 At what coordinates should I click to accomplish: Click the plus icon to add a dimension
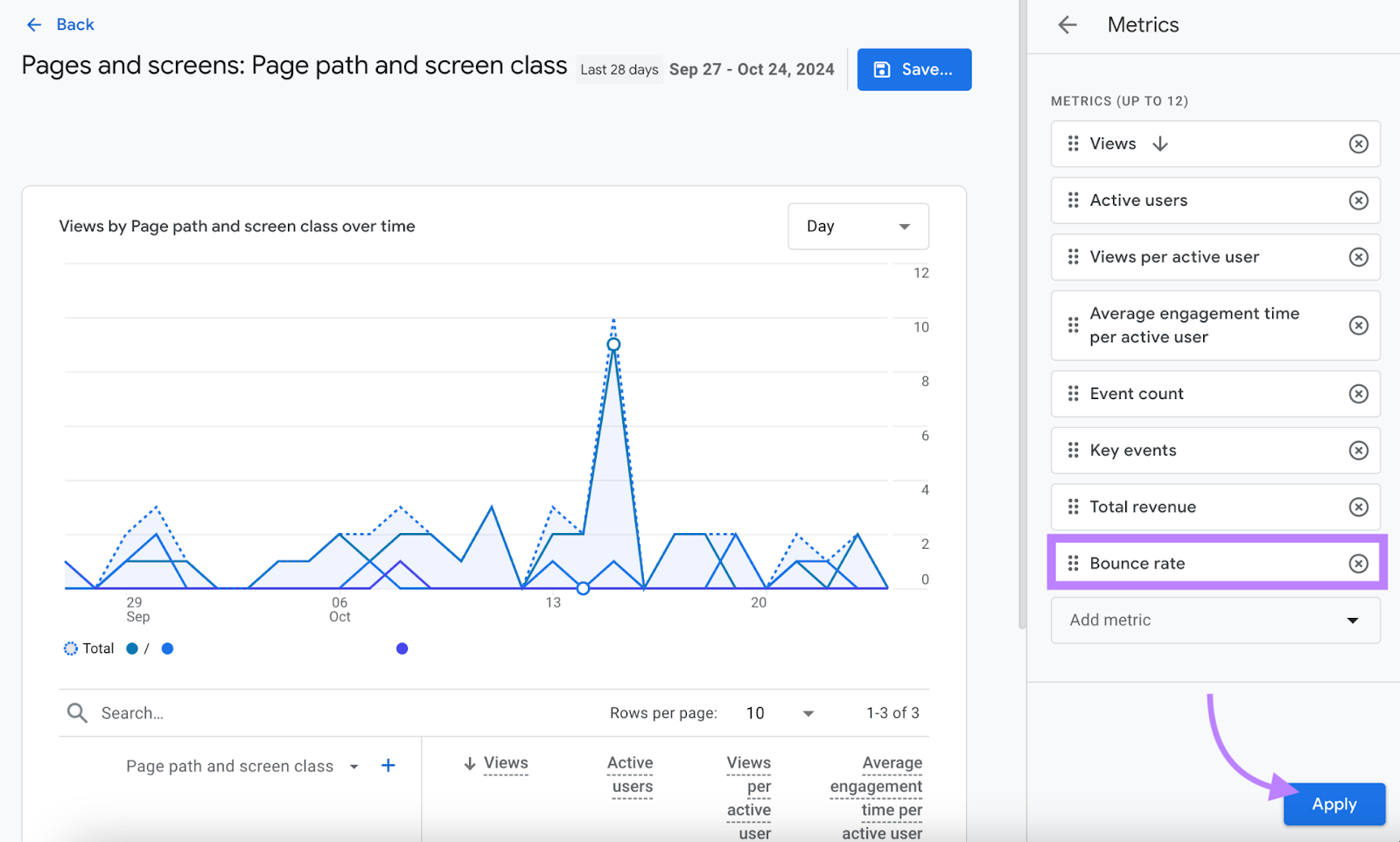388,765
